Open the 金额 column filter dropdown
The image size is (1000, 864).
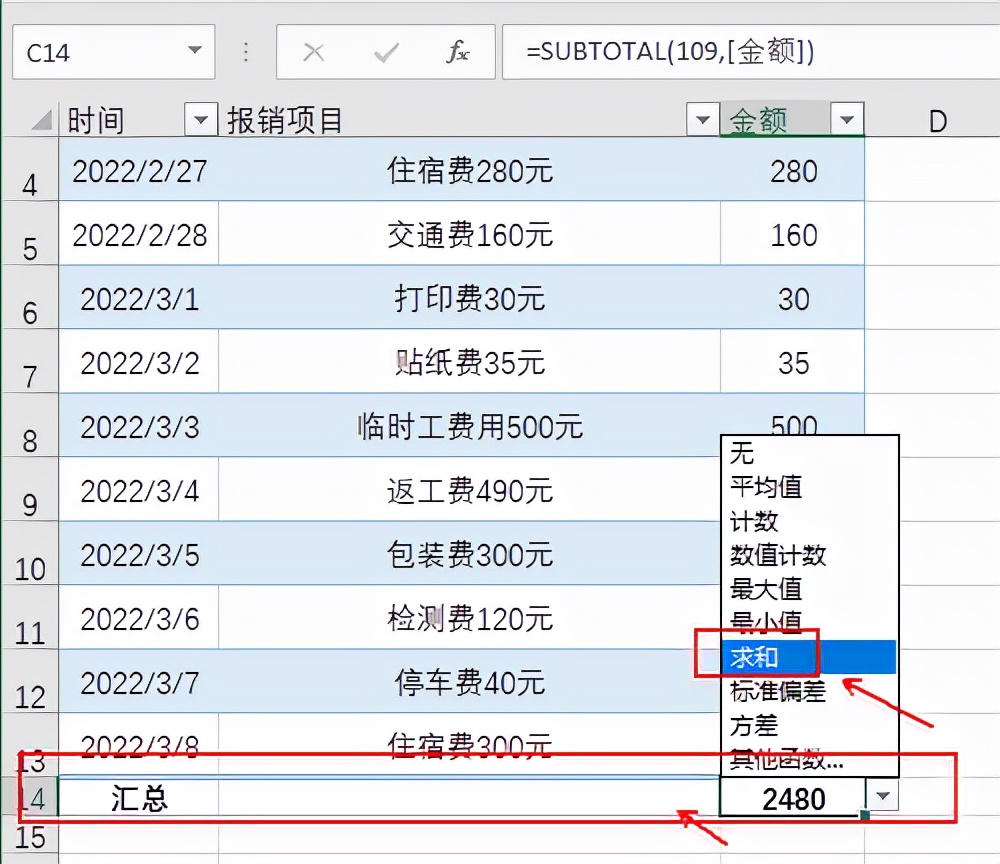click(847, 119)
